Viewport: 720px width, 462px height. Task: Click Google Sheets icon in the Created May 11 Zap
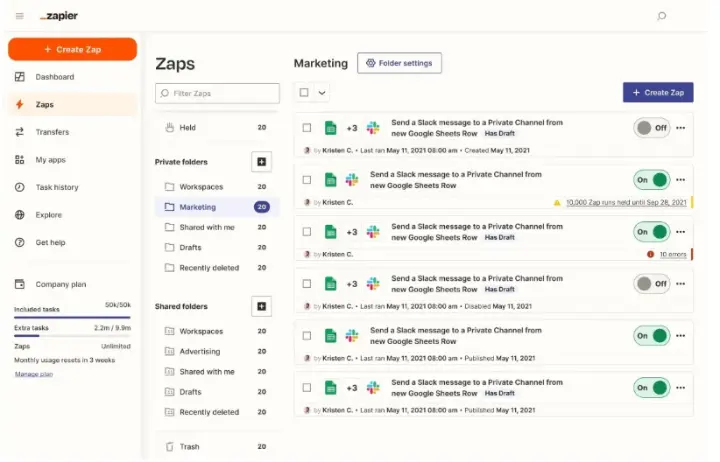coord(330,128)
